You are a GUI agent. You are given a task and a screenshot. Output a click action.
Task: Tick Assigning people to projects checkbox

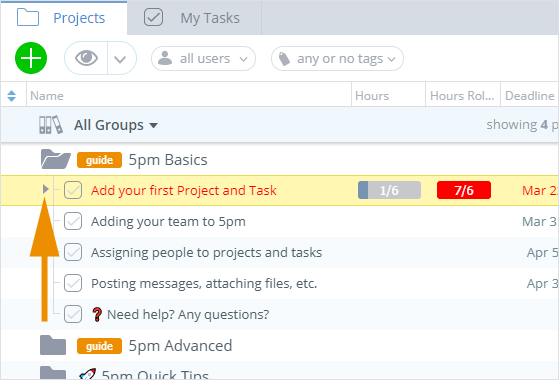(x=73, y=252)
